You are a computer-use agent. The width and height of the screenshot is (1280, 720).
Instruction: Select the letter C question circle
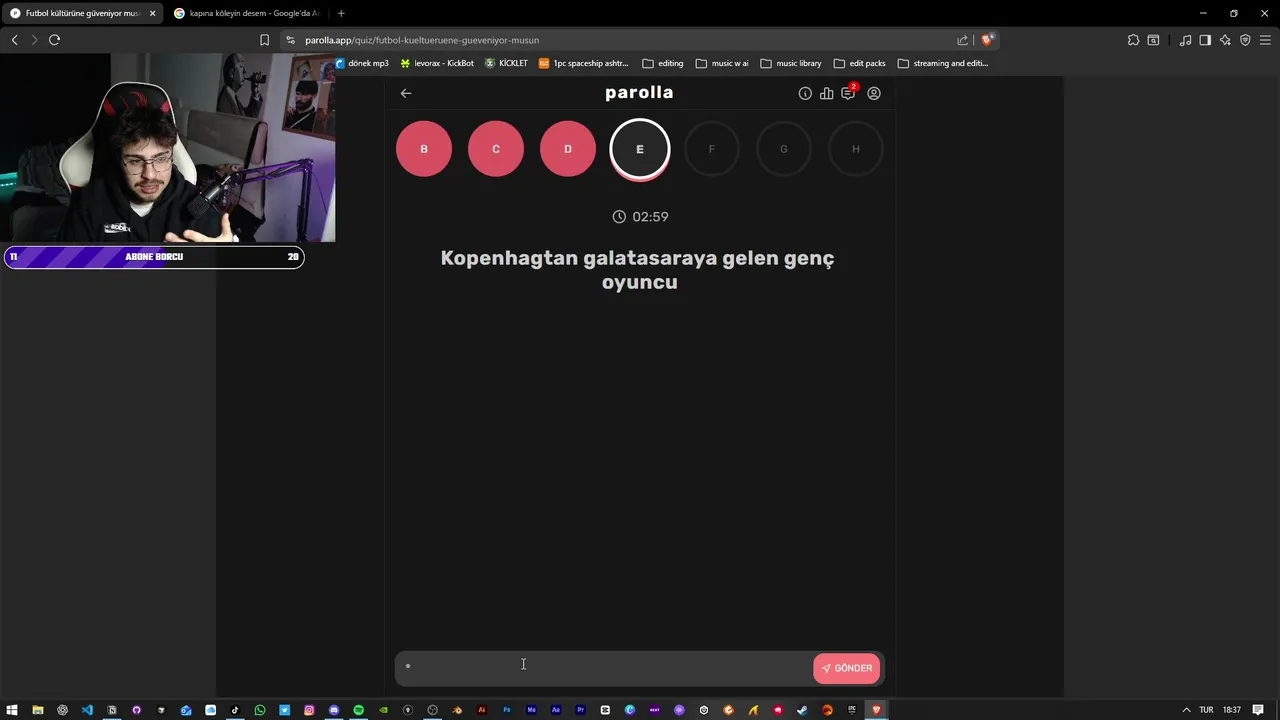tap(496, 149)
